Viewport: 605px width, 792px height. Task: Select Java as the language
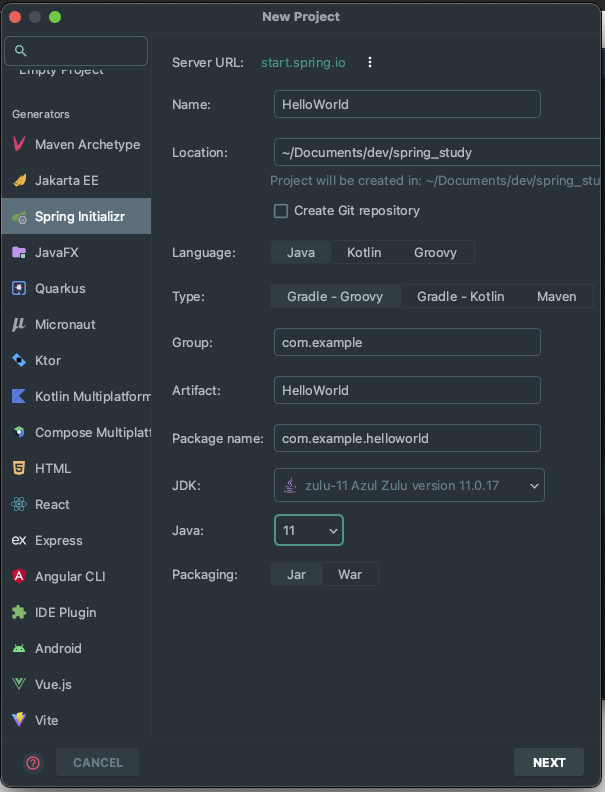(301, 253)
